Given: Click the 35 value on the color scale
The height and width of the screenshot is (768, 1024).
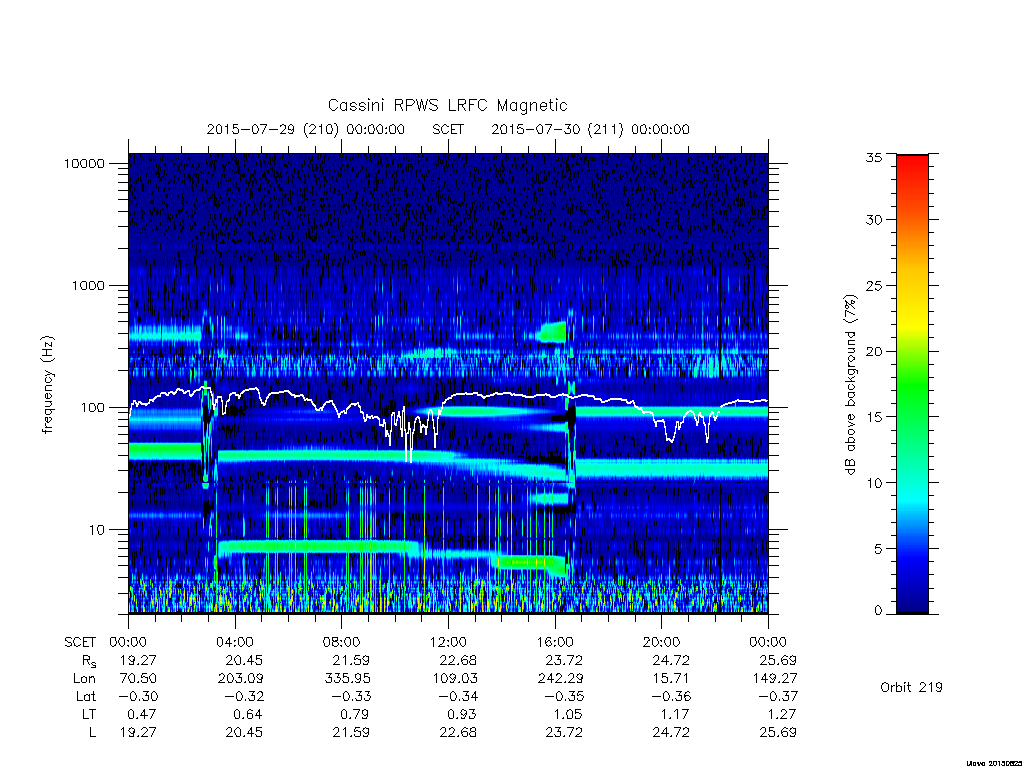Looking at the screenshot, I should pyautogui.click(x=873, y=157).
